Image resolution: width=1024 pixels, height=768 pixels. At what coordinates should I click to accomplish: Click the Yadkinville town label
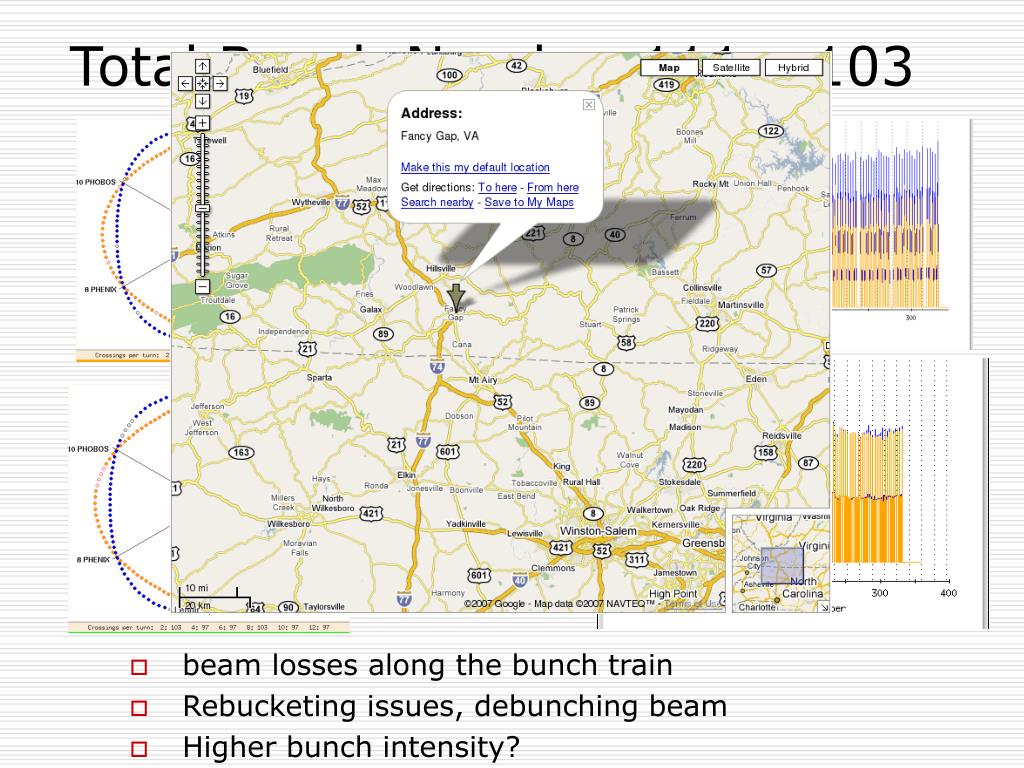[466, 524]
